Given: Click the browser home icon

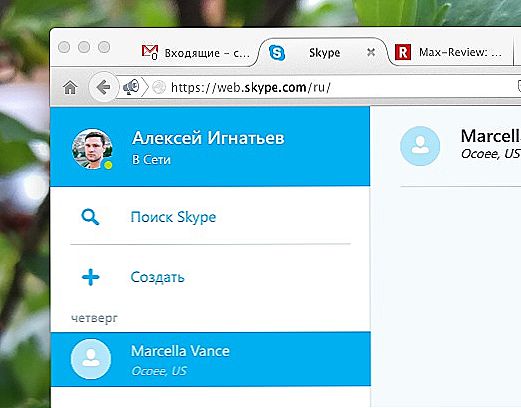Looking at the screenshot, I should coord(70,88).
